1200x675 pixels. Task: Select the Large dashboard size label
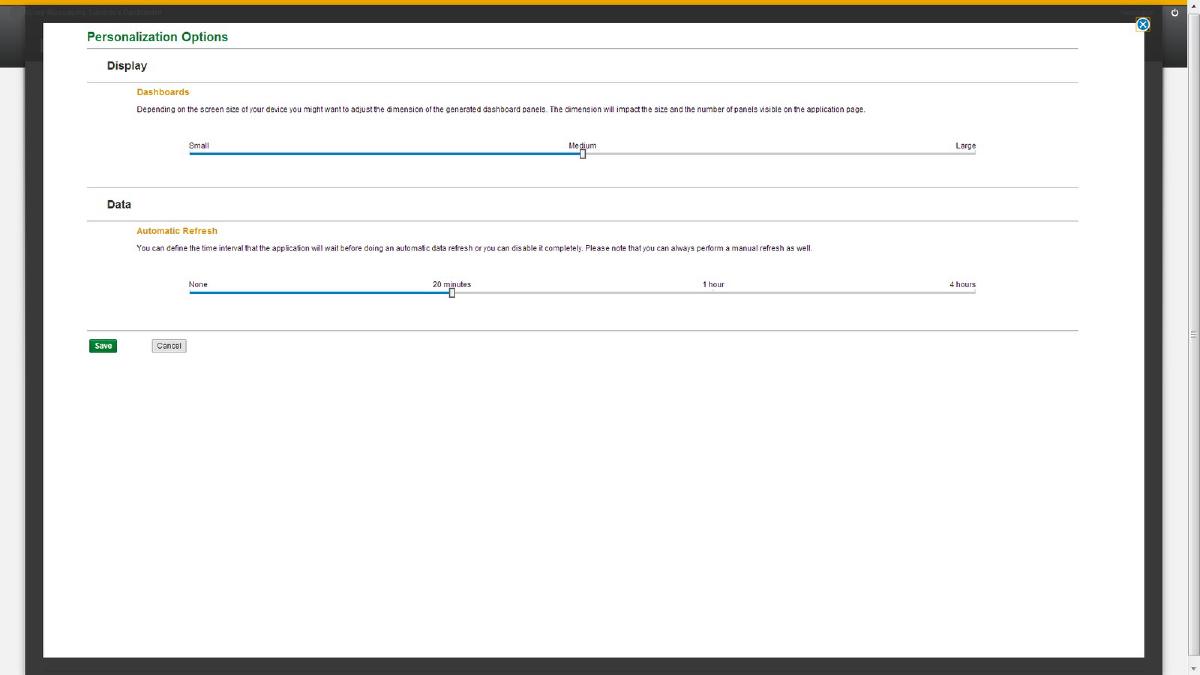pyautogui.click(x=965, y=146)
